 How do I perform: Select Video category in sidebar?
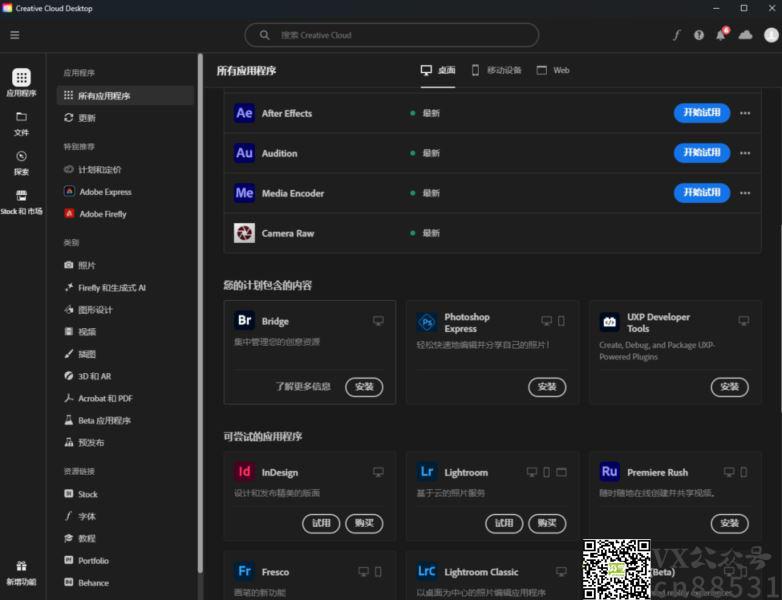(x=80, y=332)
